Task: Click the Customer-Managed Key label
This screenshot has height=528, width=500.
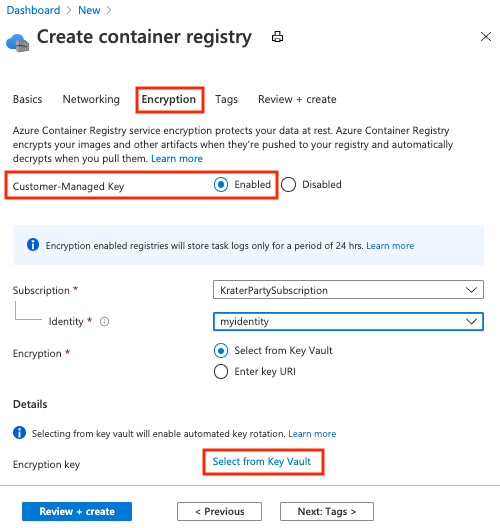Action: [68, 186]
